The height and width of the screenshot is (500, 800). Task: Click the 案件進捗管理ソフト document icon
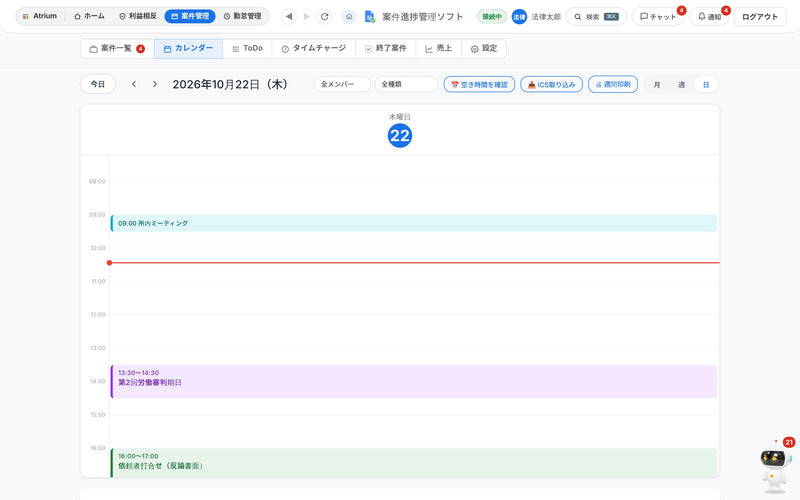(370, 17)
